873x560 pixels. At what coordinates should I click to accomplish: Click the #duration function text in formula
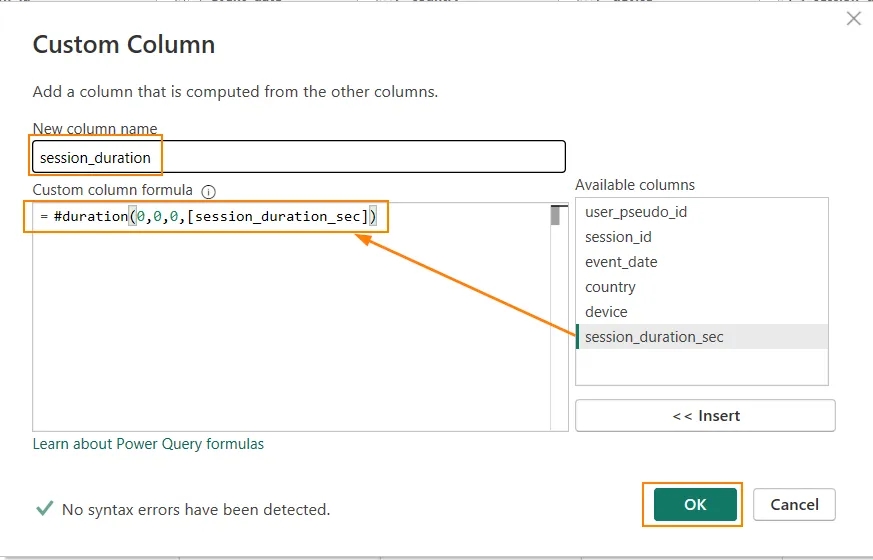coord(91,217)
